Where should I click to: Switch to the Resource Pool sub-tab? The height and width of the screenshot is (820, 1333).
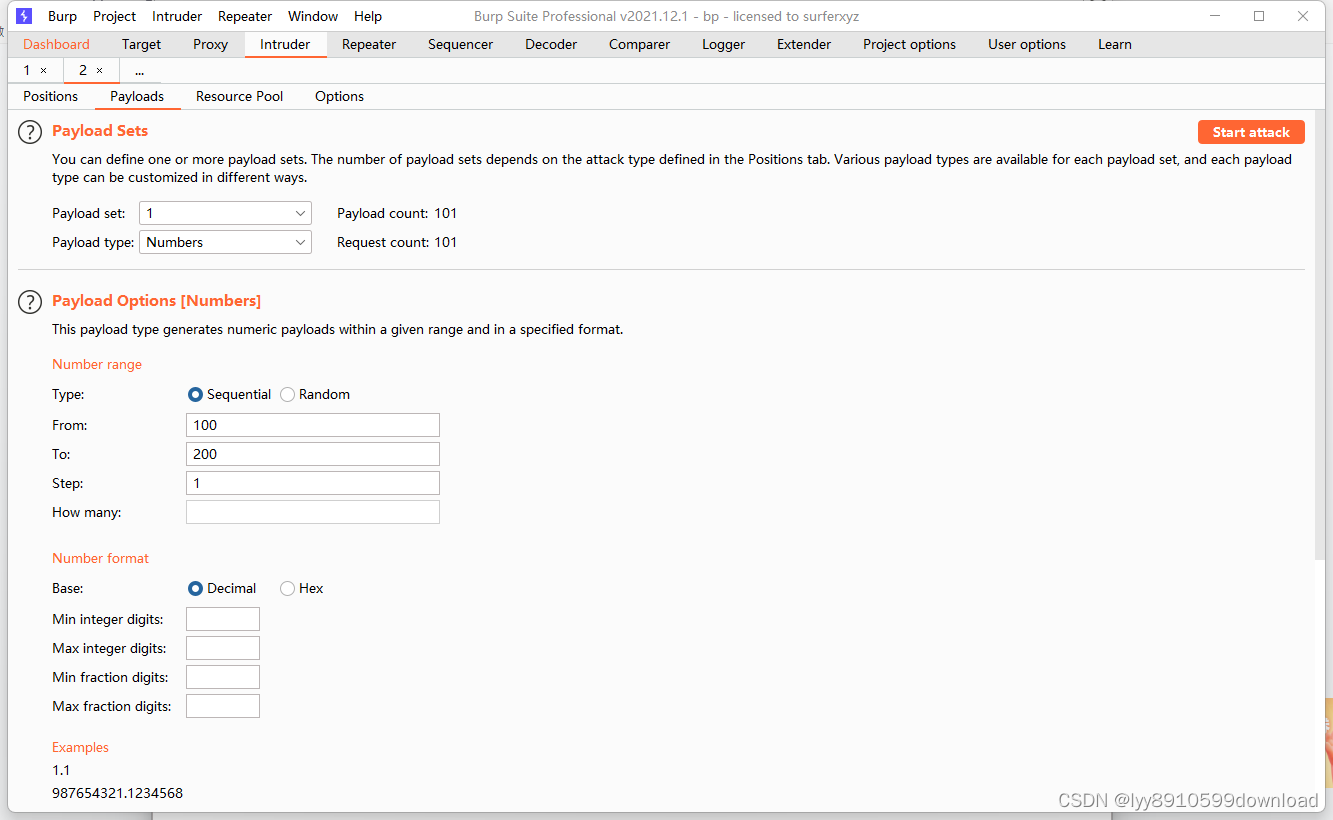click(240, 96)
